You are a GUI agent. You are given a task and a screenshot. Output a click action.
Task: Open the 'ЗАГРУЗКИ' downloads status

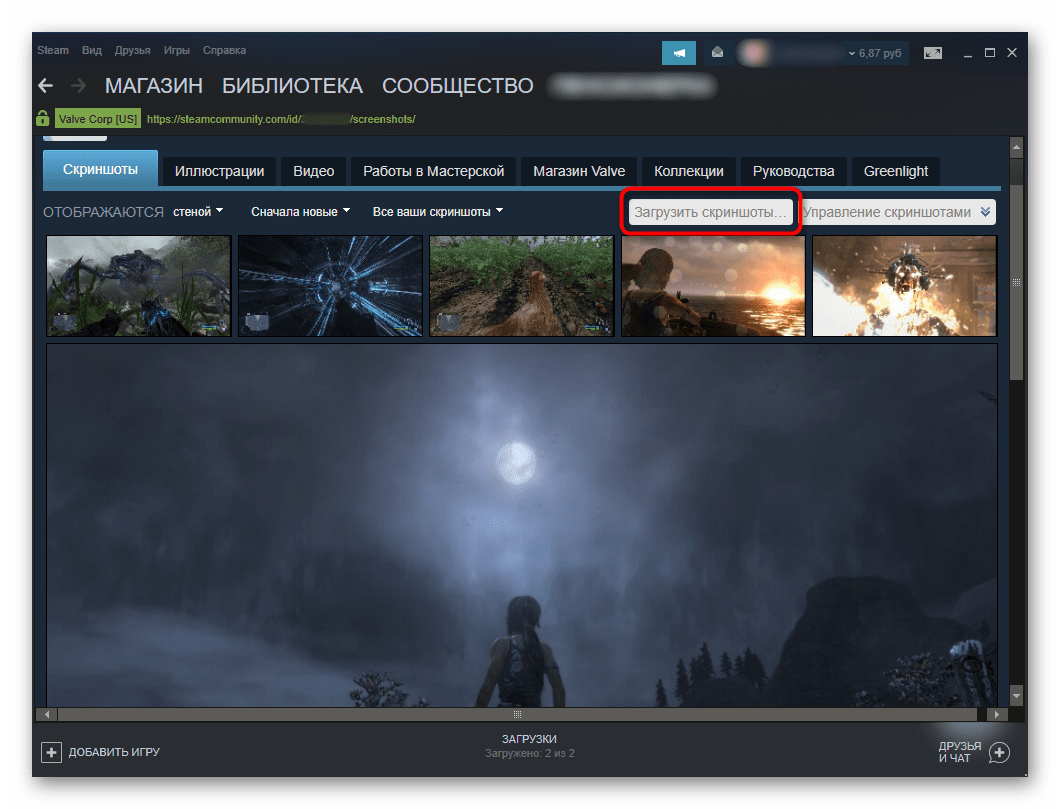(x=529, y=745)
